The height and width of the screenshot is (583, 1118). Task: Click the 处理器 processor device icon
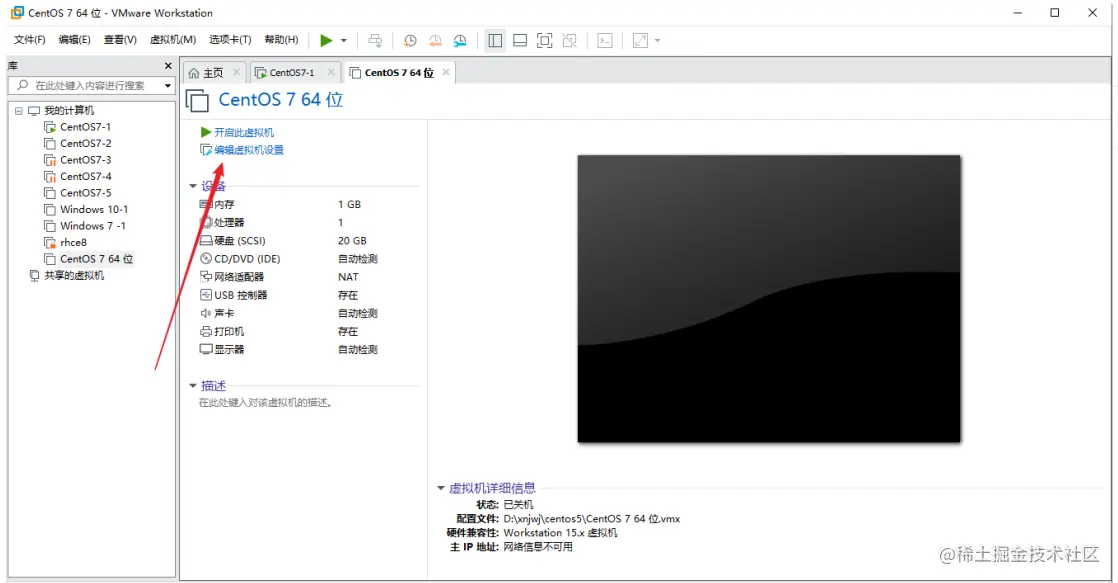tap(206, 222)
